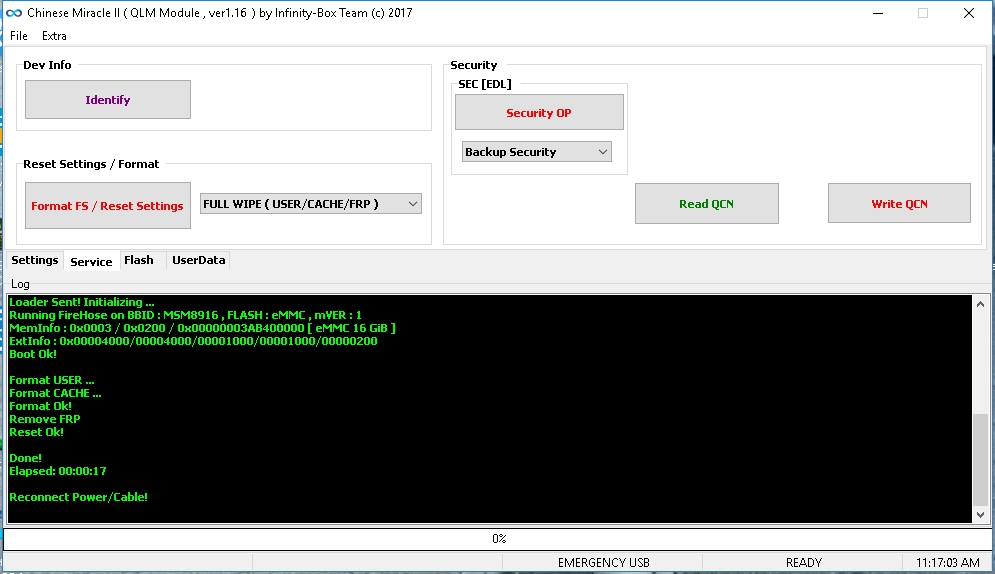Viewport: 995px width, 574px height.
Task: Click the 'Loader Sent! Initializing ...' log line
Action: [82, 302]
